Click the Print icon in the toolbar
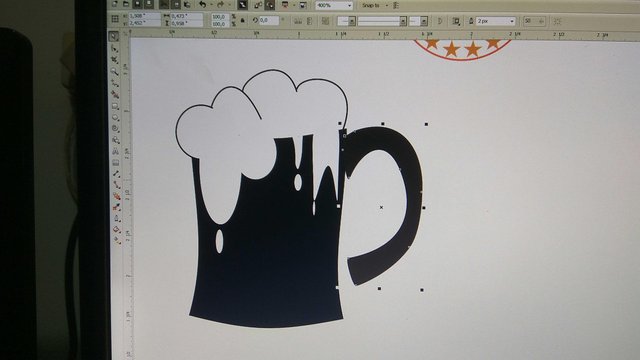Viewport: 640px width, 360px height. coord(149,4)
